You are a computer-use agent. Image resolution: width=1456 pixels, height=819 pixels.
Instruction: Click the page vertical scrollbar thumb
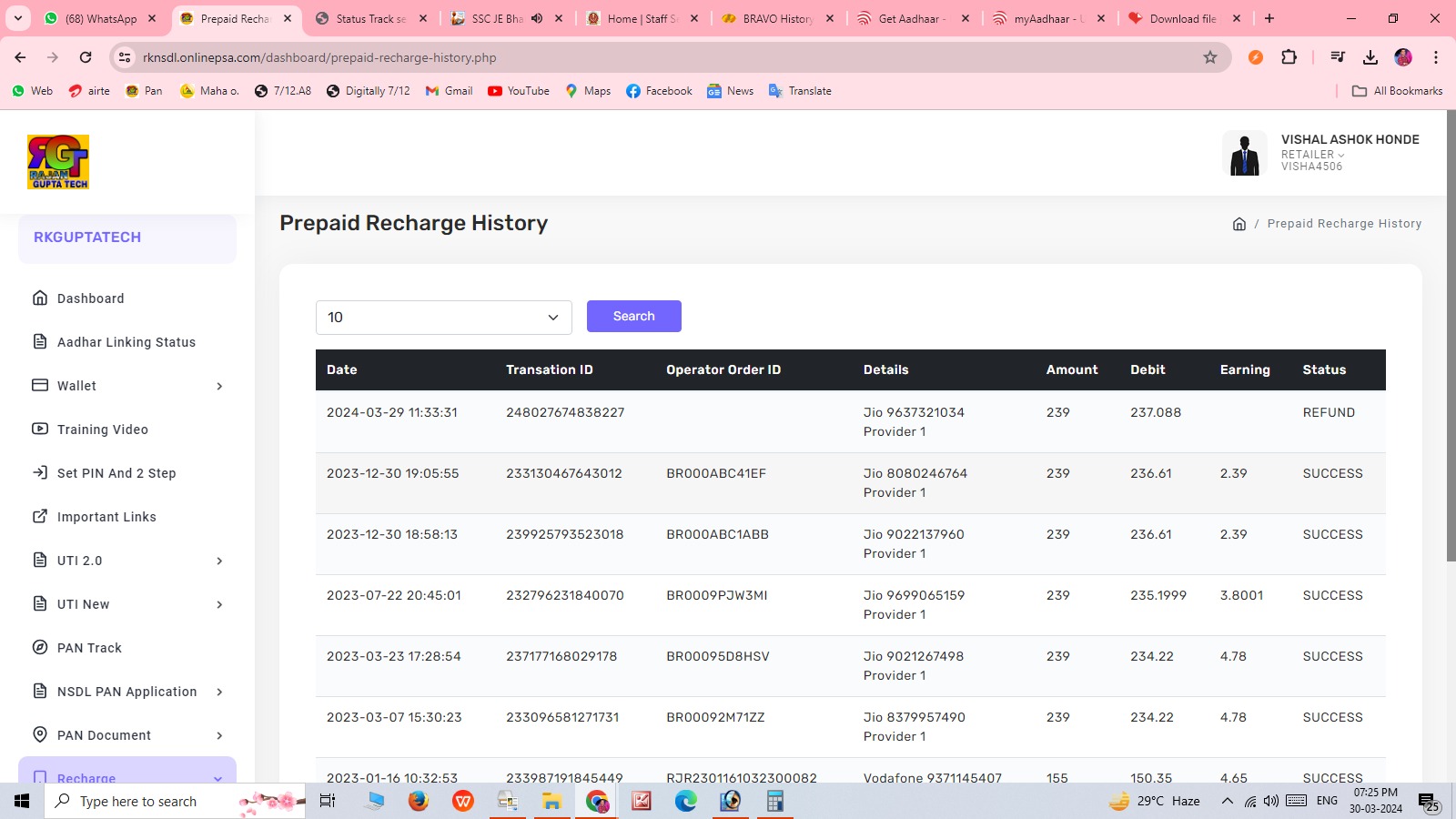click(1451, 337)
